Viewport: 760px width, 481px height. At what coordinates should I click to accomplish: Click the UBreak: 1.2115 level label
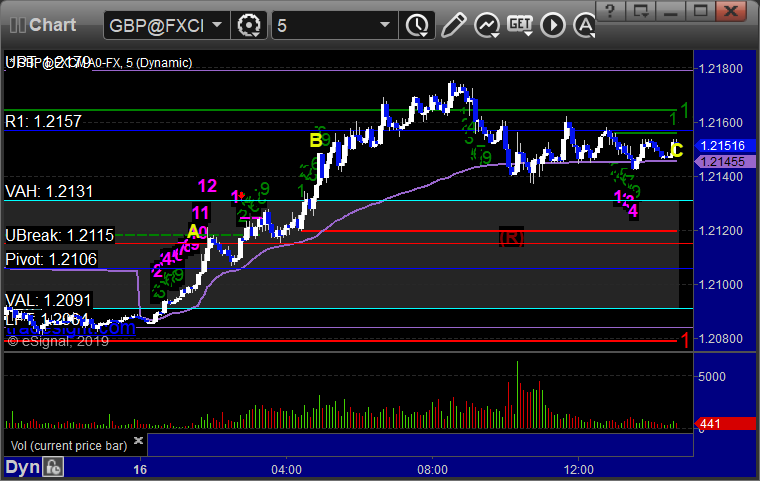pyautogui.click(x=60, y=236)
